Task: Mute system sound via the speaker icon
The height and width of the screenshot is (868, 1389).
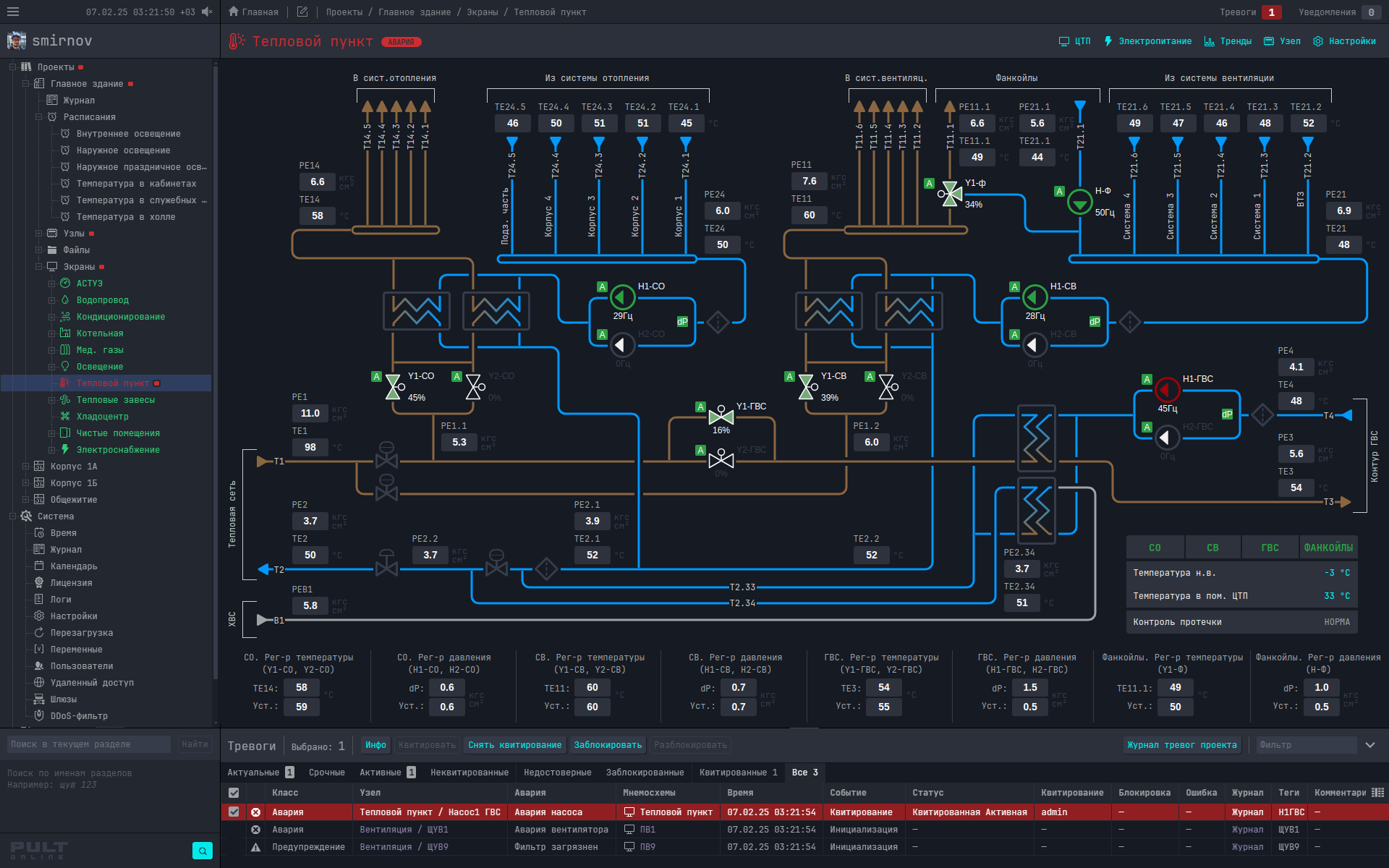Action: pos(206,12)
